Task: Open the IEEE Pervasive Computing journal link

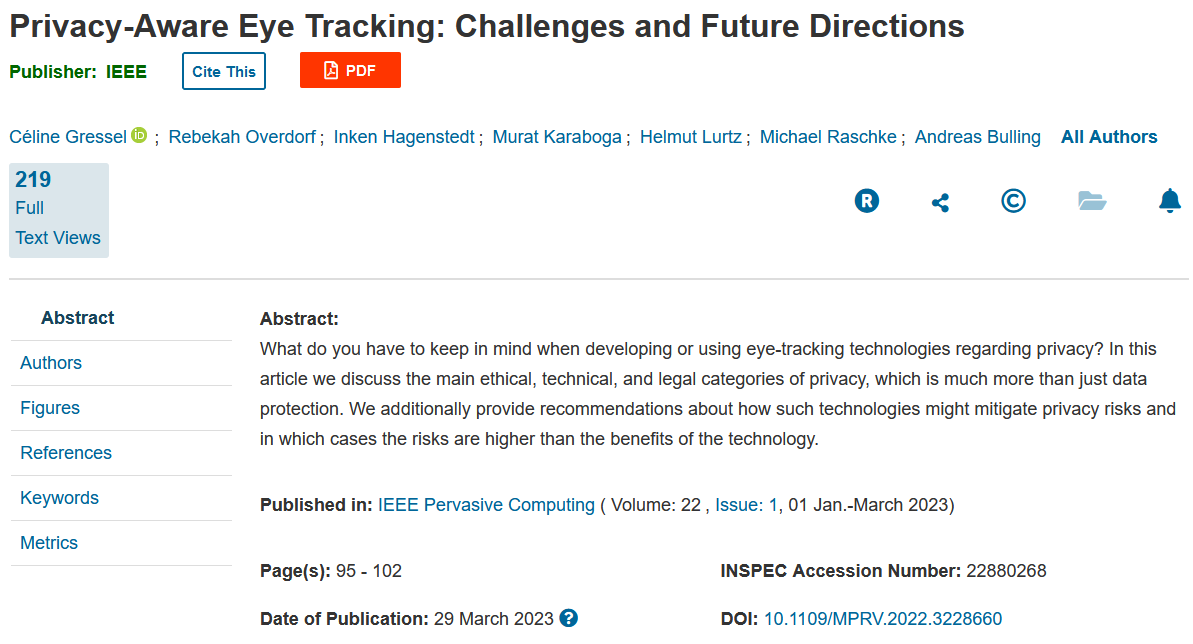Action: (x=486, y=505)
